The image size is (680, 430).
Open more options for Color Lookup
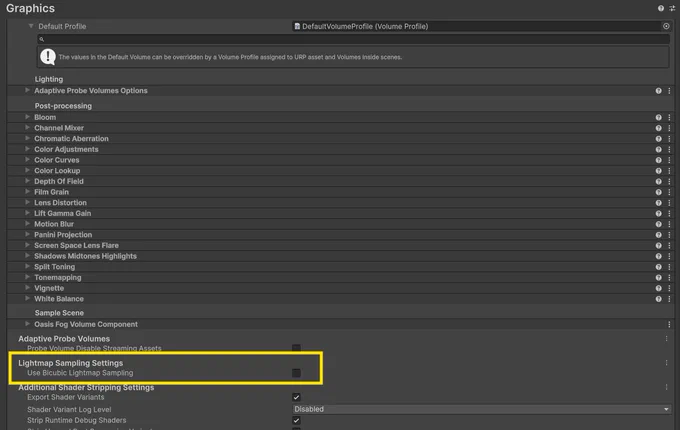pyautogui.click(x=669, y=171)
